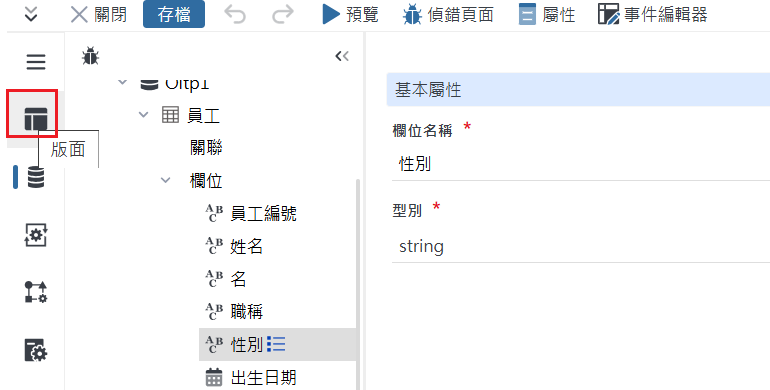
Task: Save with the 存檔 button
Action: coord(174,14)
